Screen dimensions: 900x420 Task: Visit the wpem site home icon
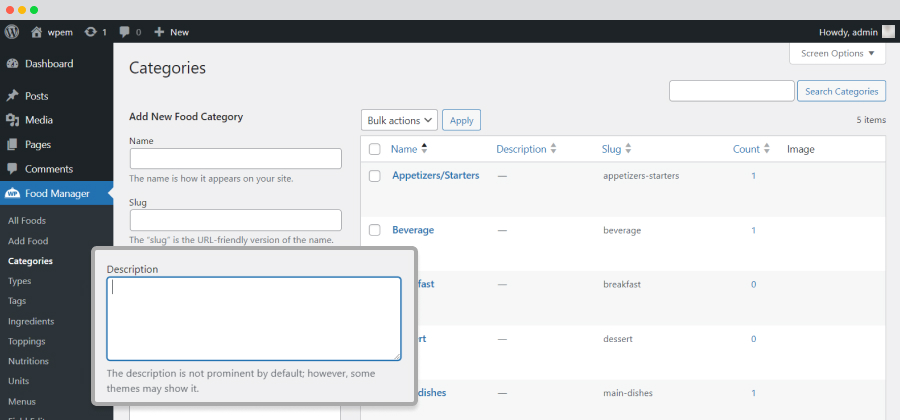coord(37,32)
